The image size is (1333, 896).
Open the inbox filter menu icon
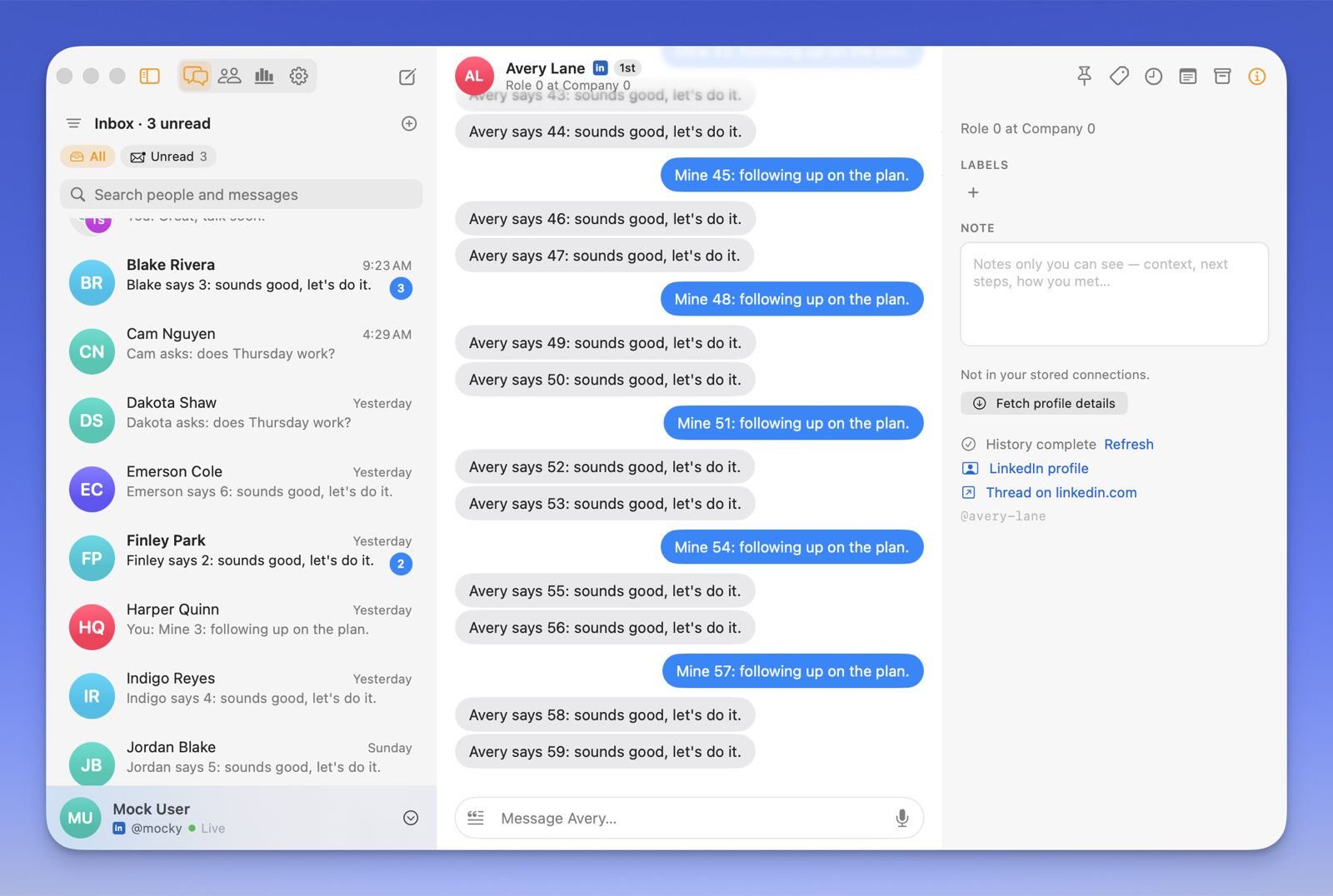point(73,123)
